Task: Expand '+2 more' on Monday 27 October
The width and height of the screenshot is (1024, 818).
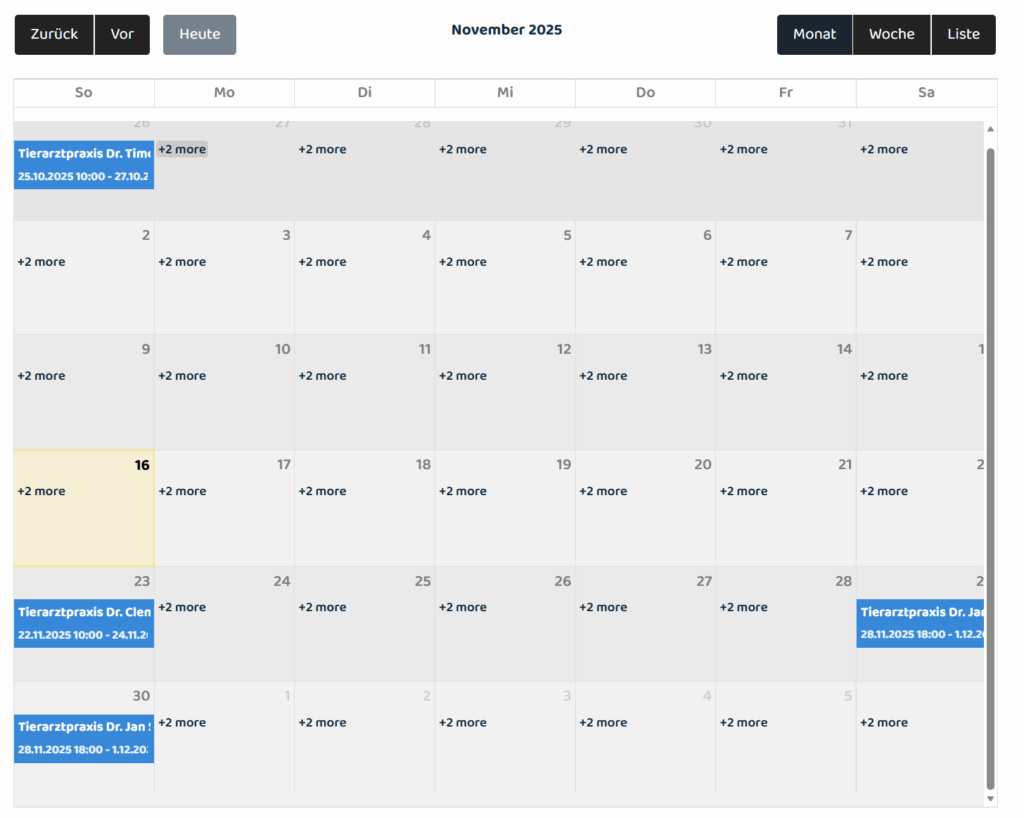Action: pos(182,149)
